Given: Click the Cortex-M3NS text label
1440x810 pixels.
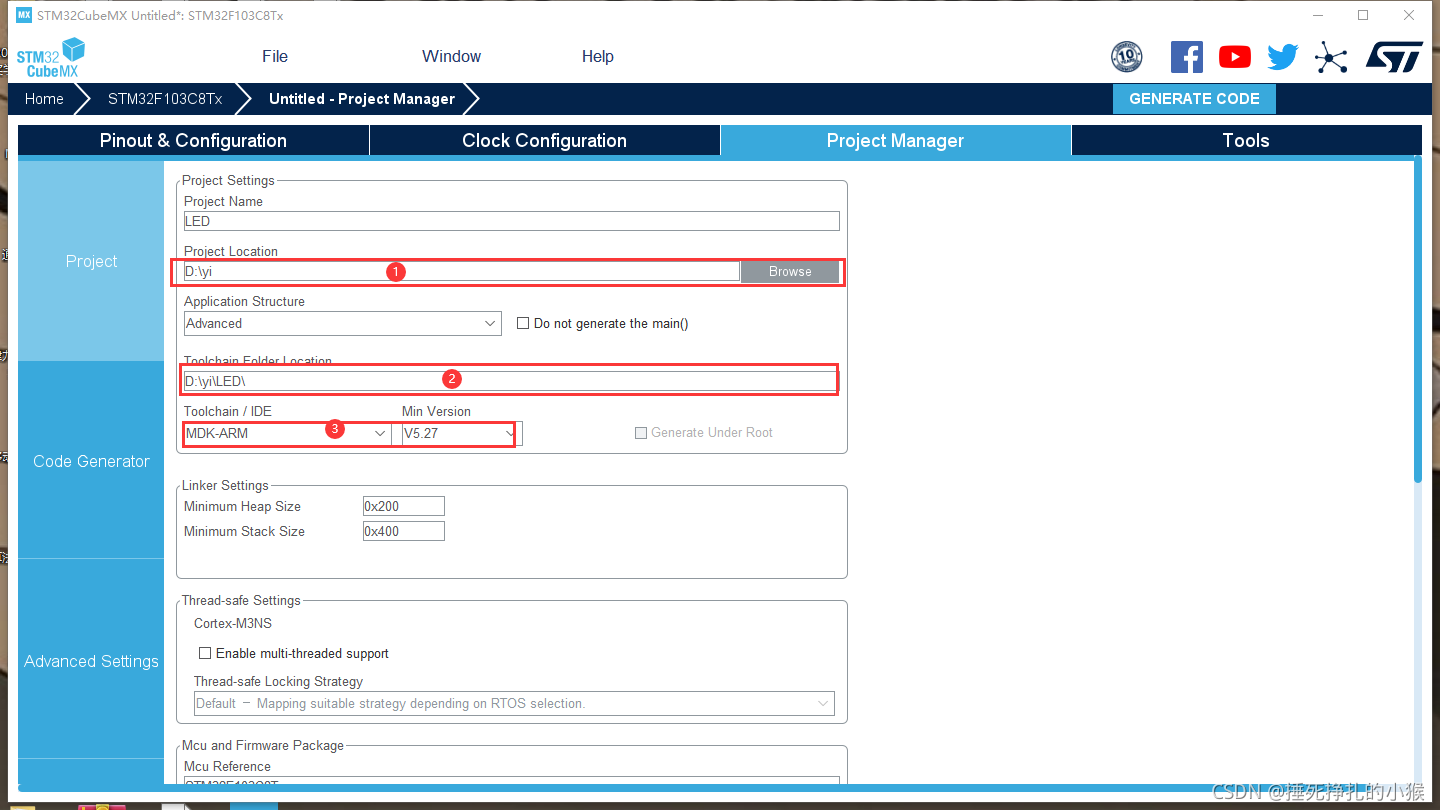Looking at the screenshot, I should 233,623.
